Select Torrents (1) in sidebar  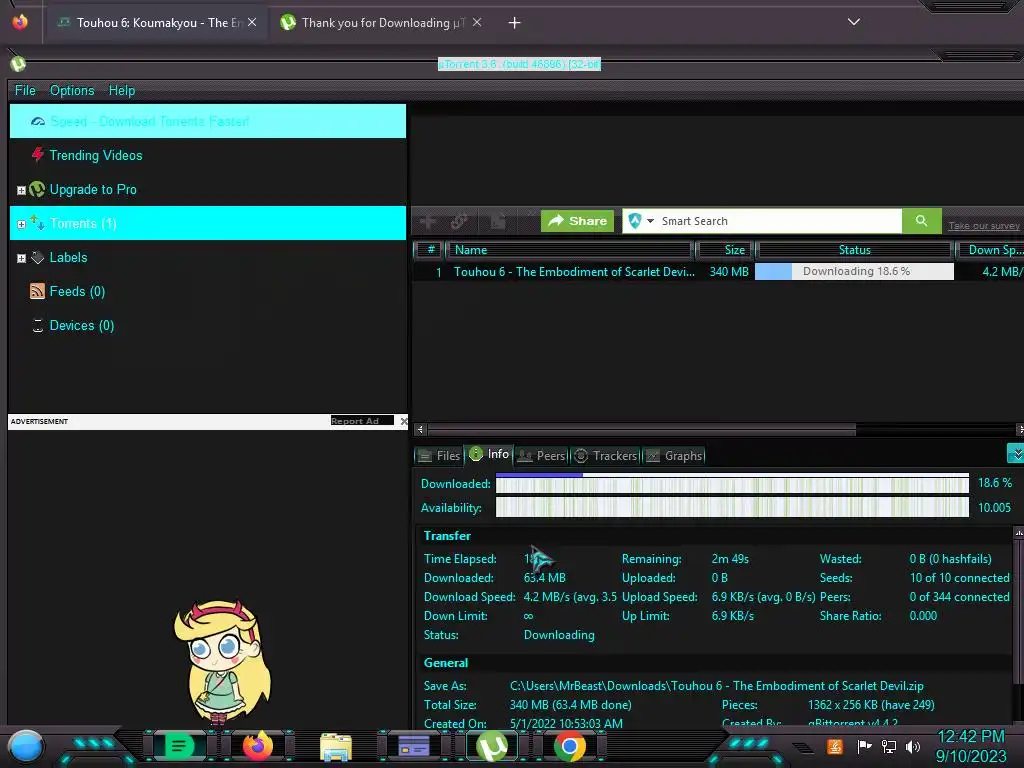pyautogui.click(x=208, y=223)
